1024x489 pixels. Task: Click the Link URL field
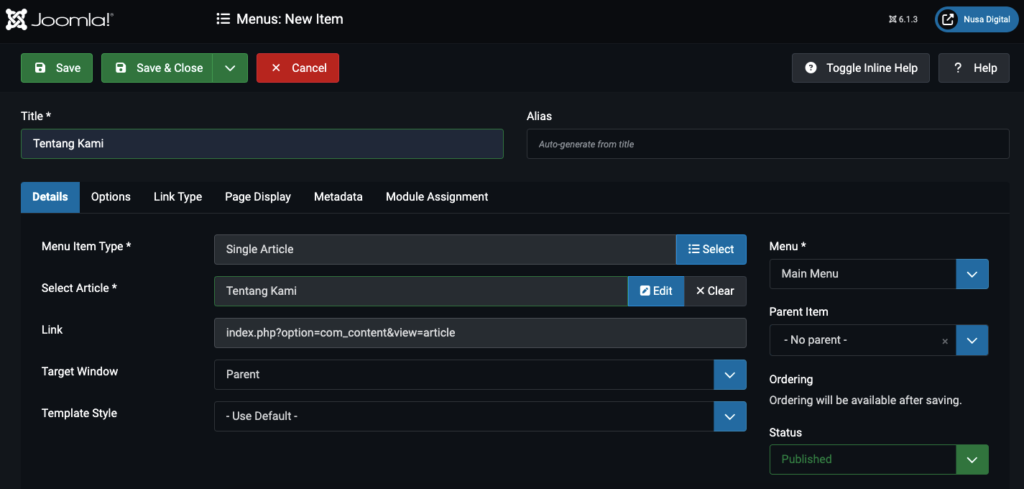pyautogui.click(x=480, y=333)
